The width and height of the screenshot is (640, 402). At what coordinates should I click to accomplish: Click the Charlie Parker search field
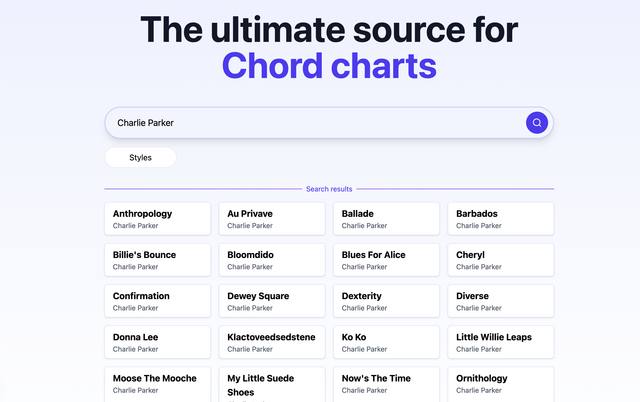(310, 123)
